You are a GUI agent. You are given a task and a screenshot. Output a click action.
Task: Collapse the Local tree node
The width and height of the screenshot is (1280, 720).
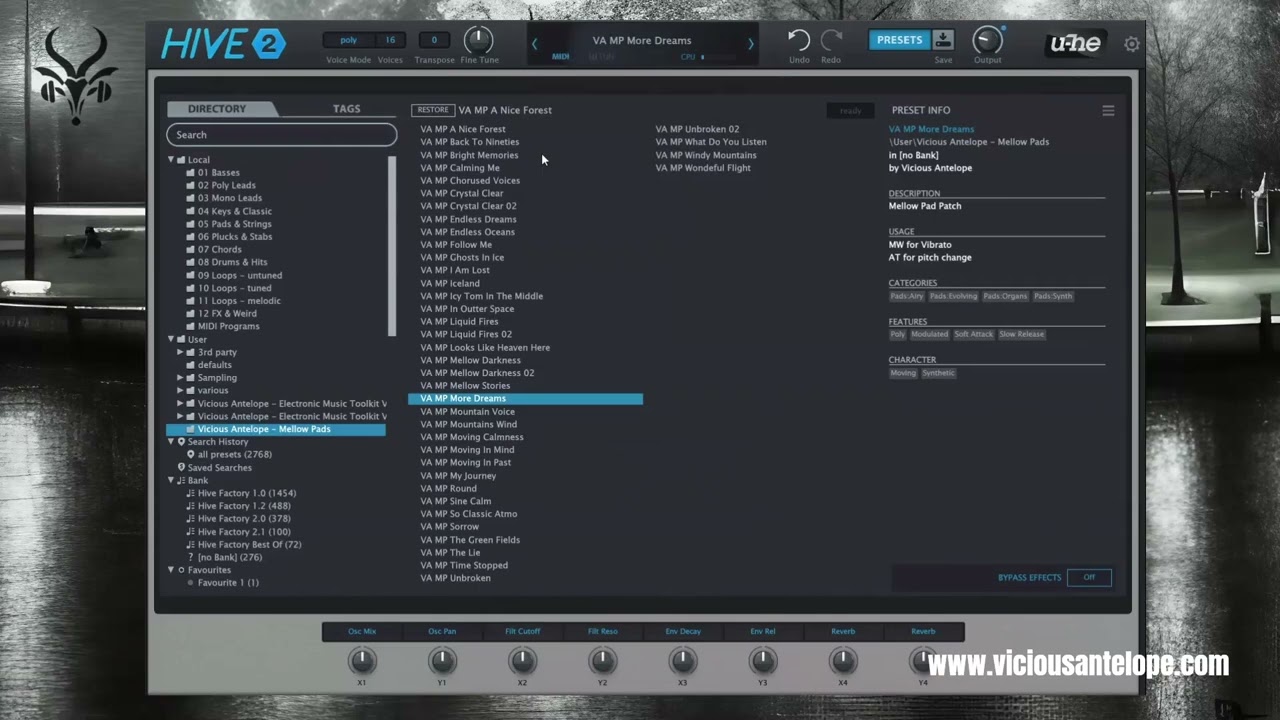pos(171,160)
